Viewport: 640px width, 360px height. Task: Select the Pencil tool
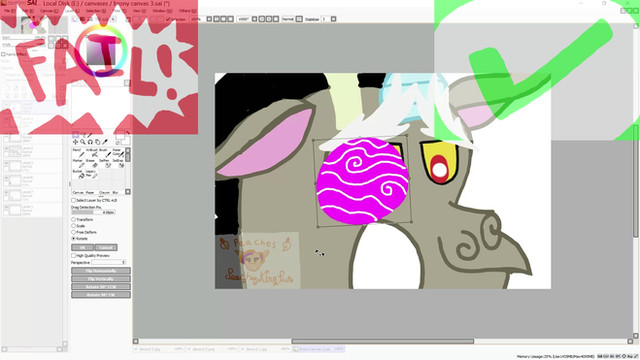coord(77,153)
